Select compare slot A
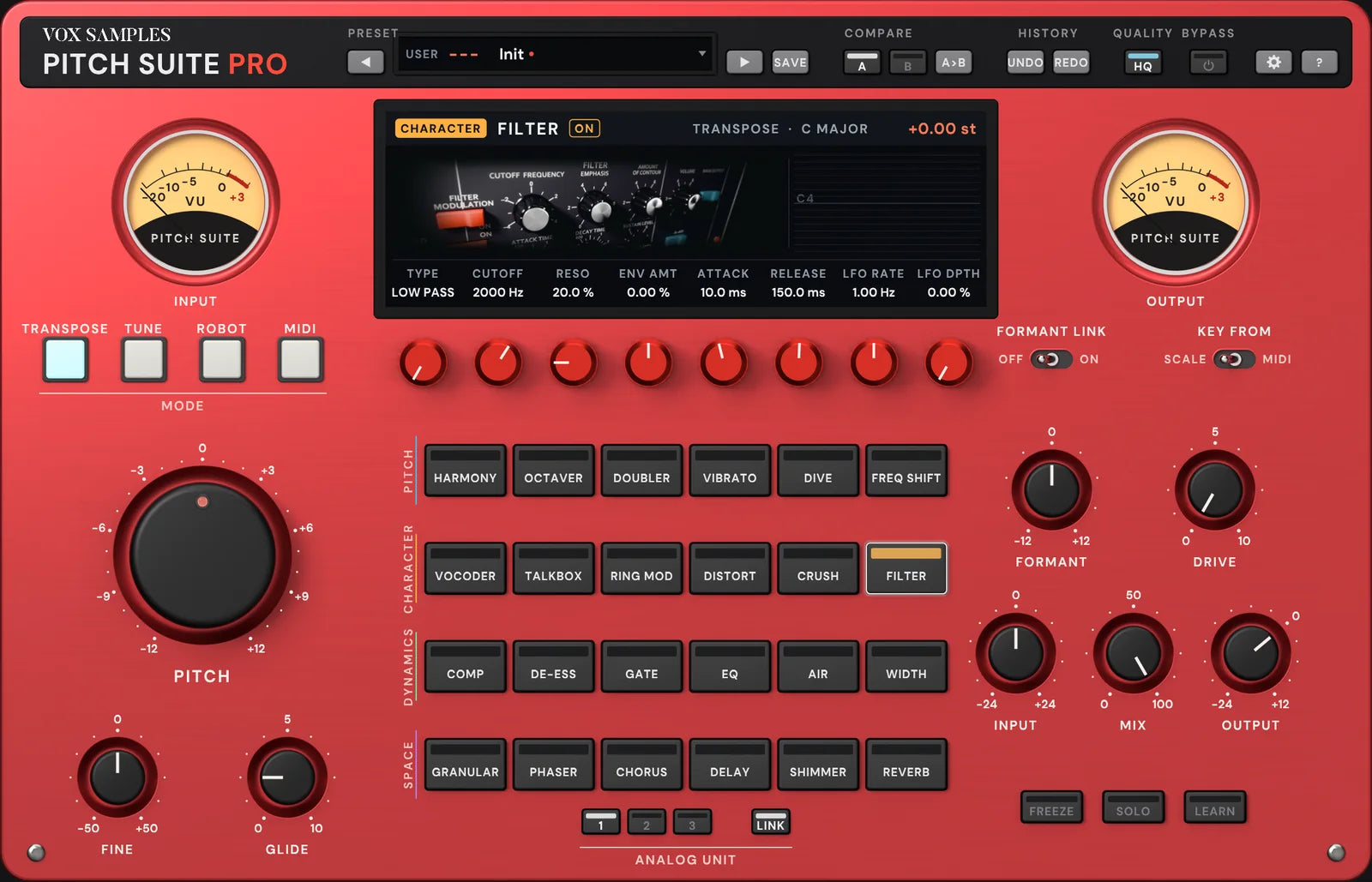Screen dimensions: 1372x882 pyautogui.click(x=862, y=63)
